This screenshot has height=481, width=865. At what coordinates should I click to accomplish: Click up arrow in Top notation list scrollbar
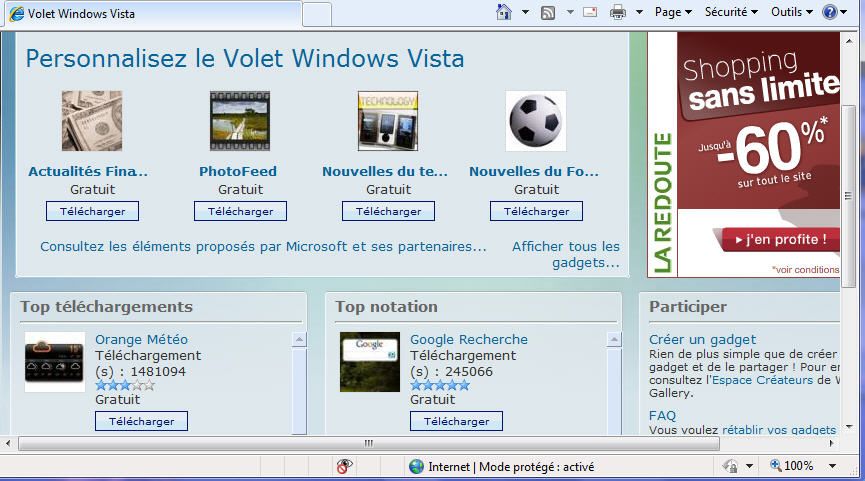click(x=614, y=339)
